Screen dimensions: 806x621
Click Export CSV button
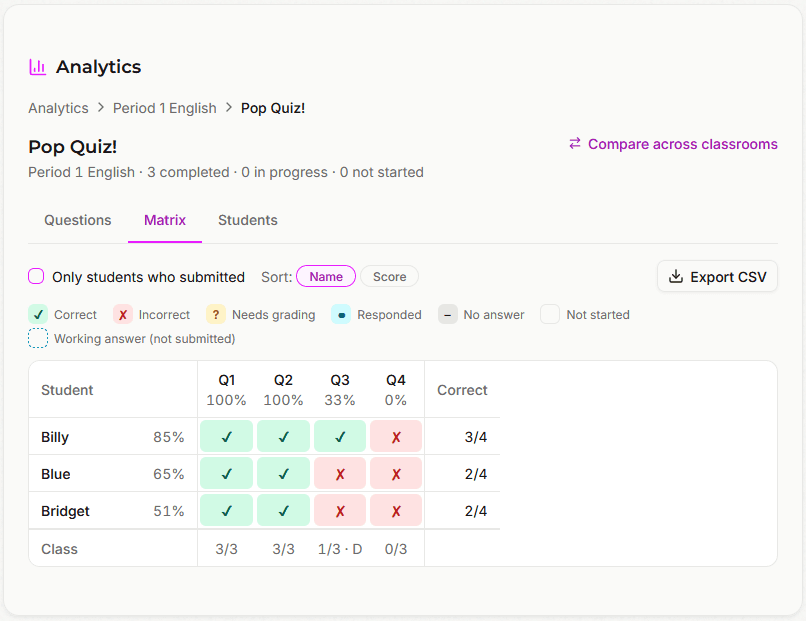pos(717,277)
